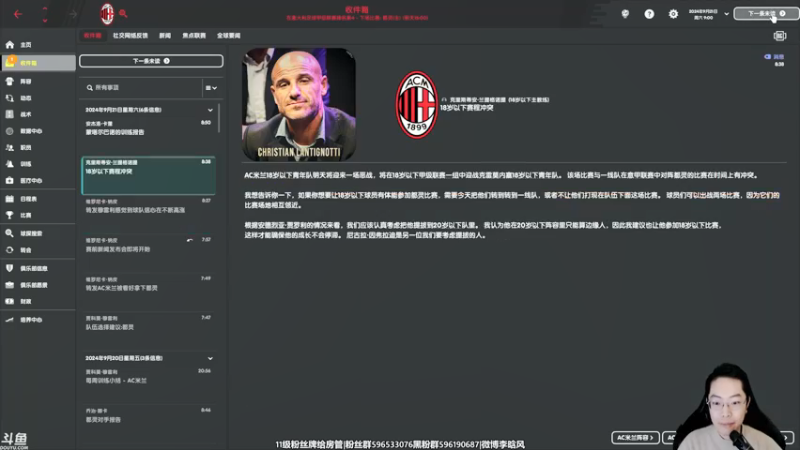Open Club Vision (俱乐部愿景) in the sidebar

pos(38,285)
